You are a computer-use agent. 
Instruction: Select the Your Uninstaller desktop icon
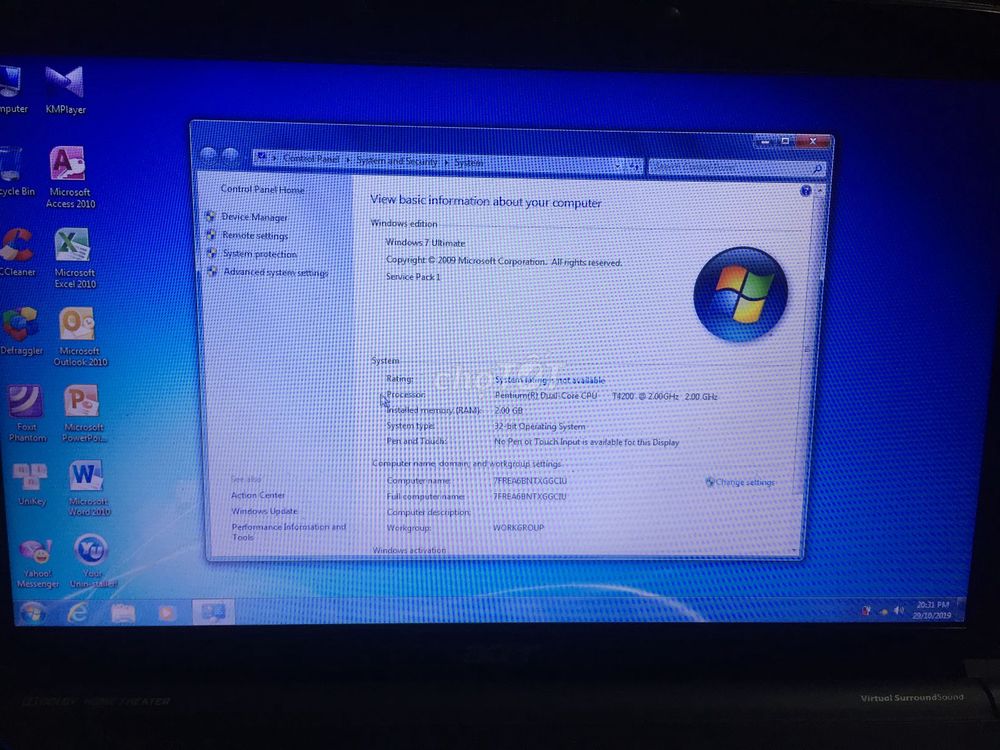coord(92,561)
